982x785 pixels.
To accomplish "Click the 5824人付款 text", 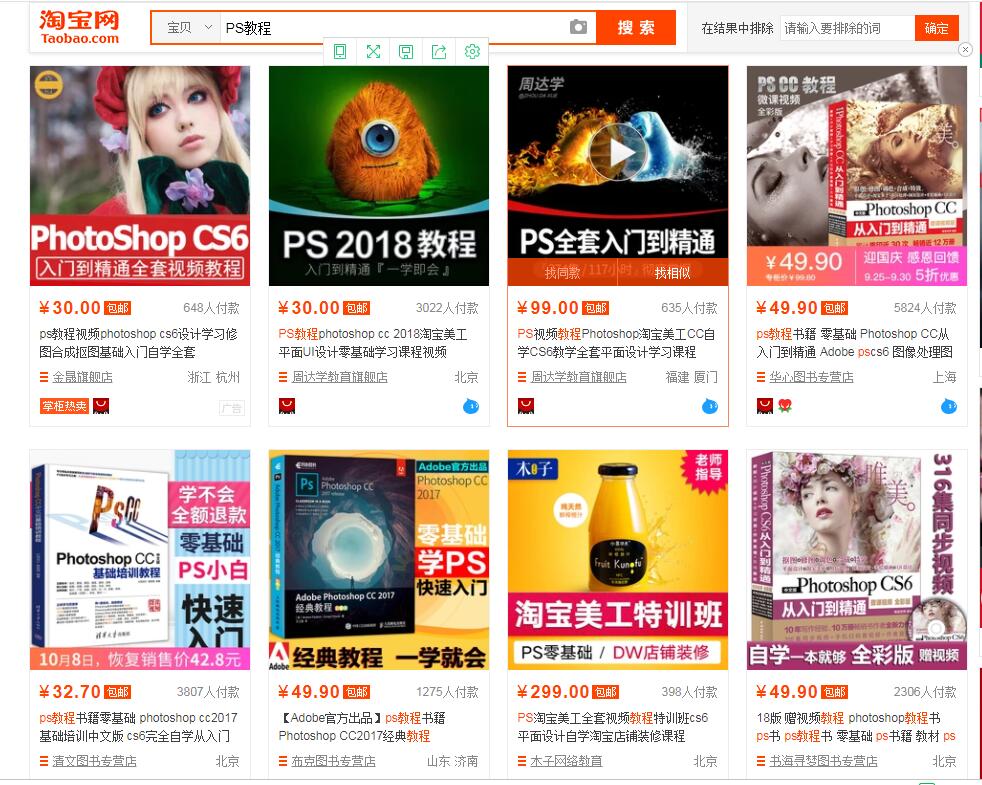I will tap(925, 308).
